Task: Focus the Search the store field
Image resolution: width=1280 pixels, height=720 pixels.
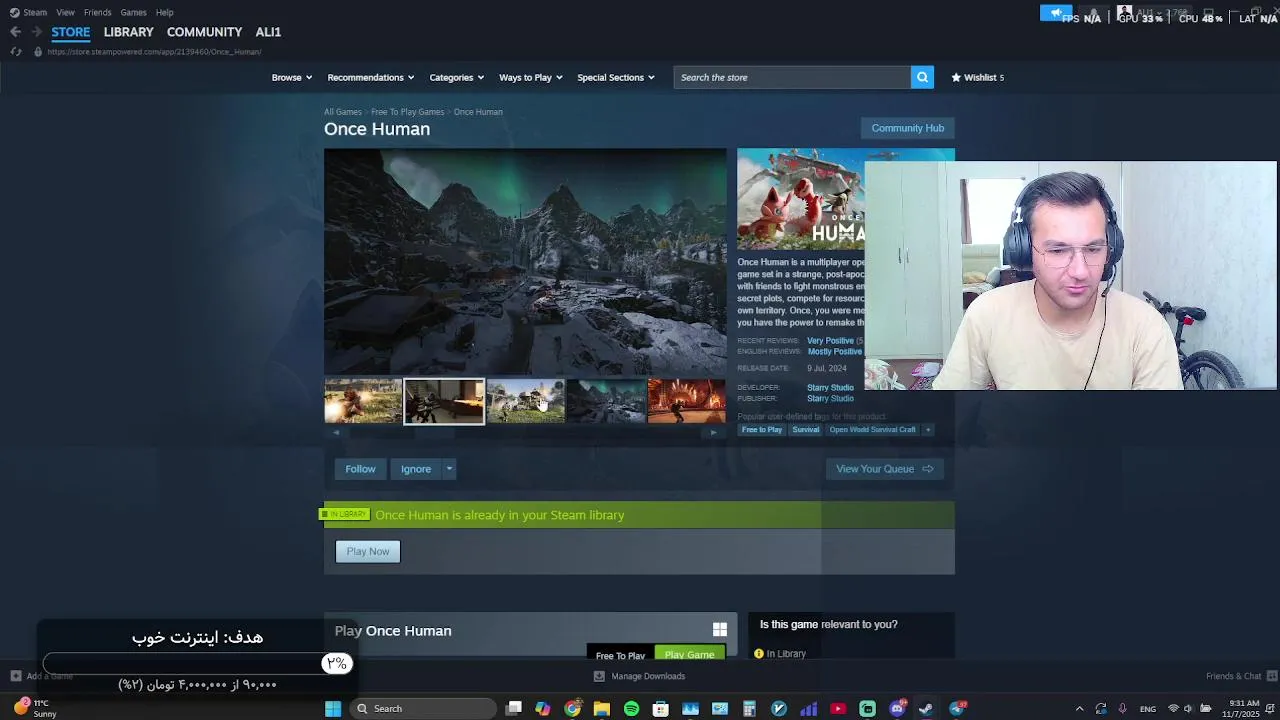Action: (792, 77)
